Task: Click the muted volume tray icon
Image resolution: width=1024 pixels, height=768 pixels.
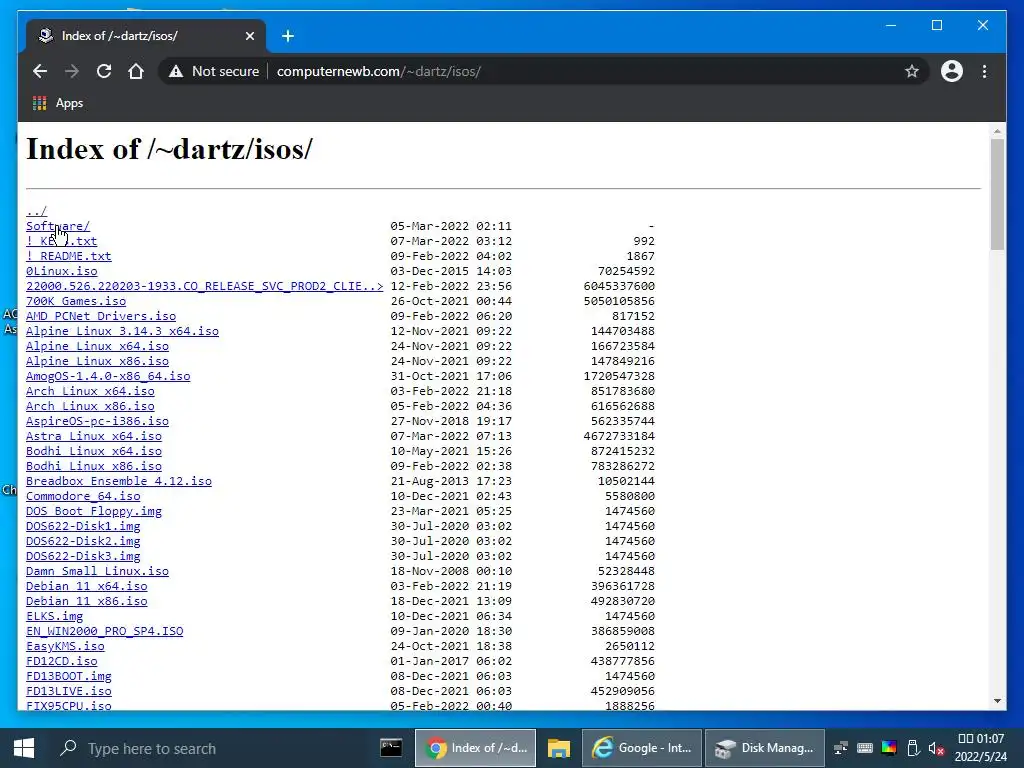Action: point(936,748)
